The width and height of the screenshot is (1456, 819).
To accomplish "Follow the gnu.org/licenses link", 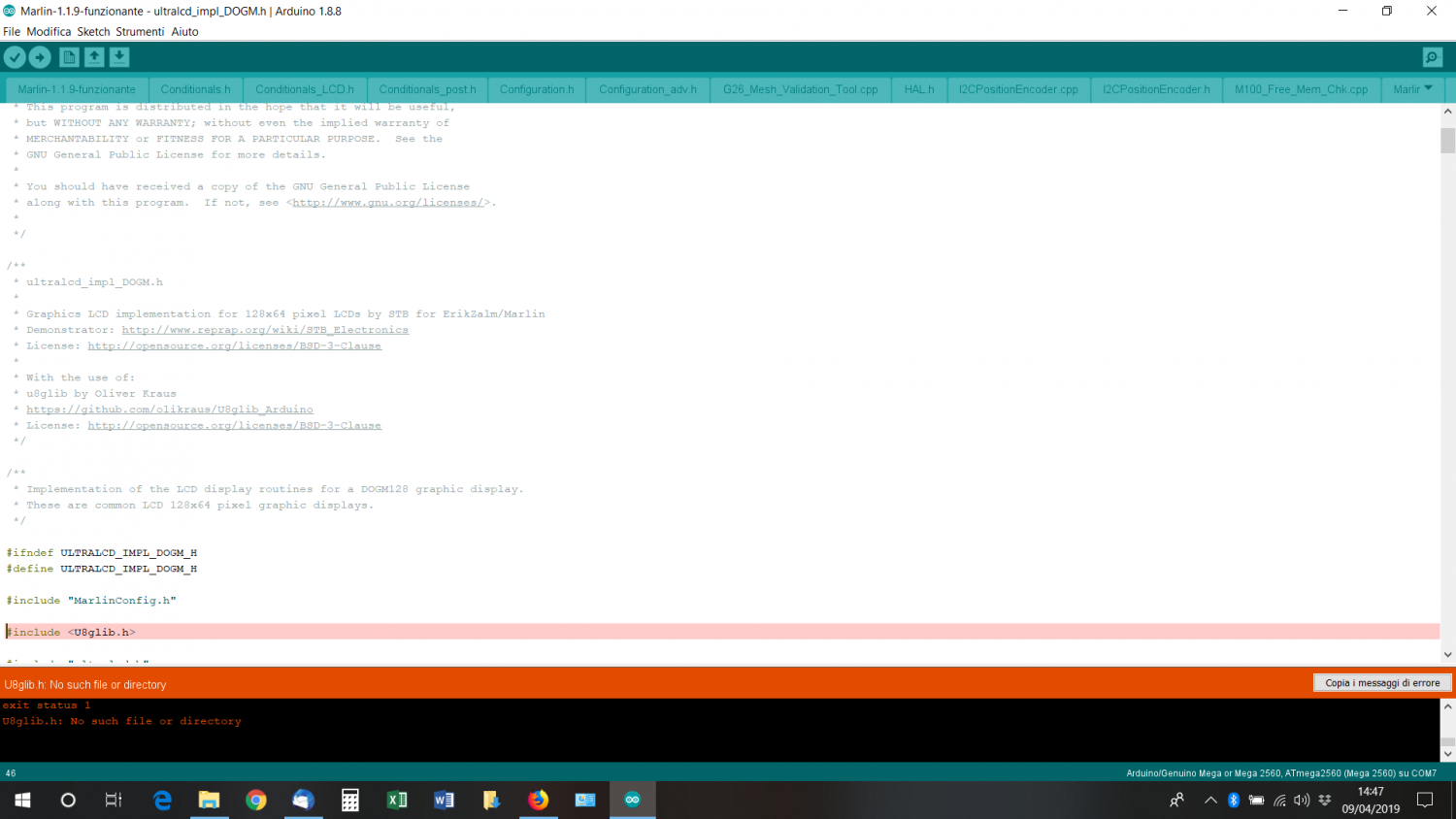I will pos(387,203).
